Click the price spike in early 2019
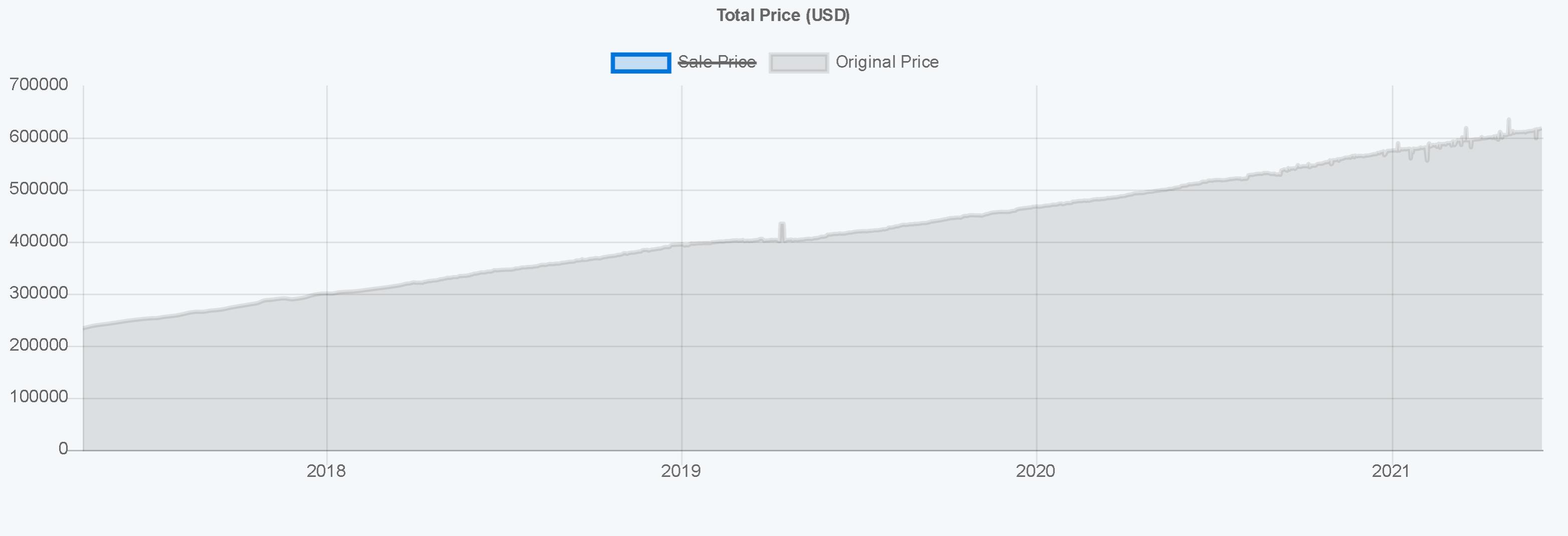This screenshot has height=536, width=1568. pos(782,224)
